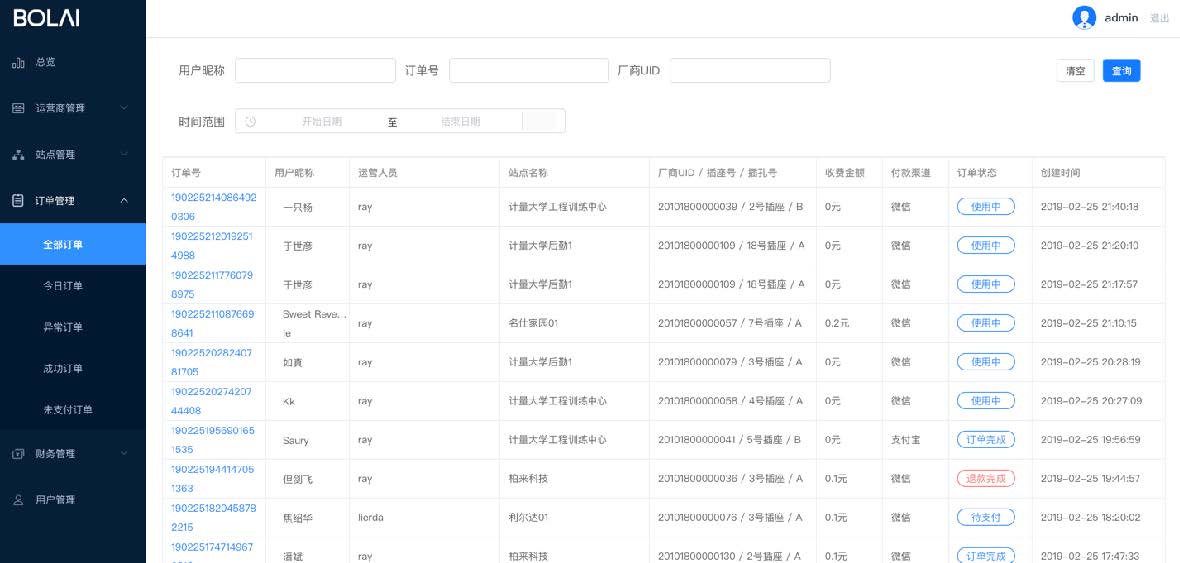The height and width of the screenshot is (563, 1180).
Task: Collapse the 订单管理 submenu chevron
Action: tap(124, 200)
